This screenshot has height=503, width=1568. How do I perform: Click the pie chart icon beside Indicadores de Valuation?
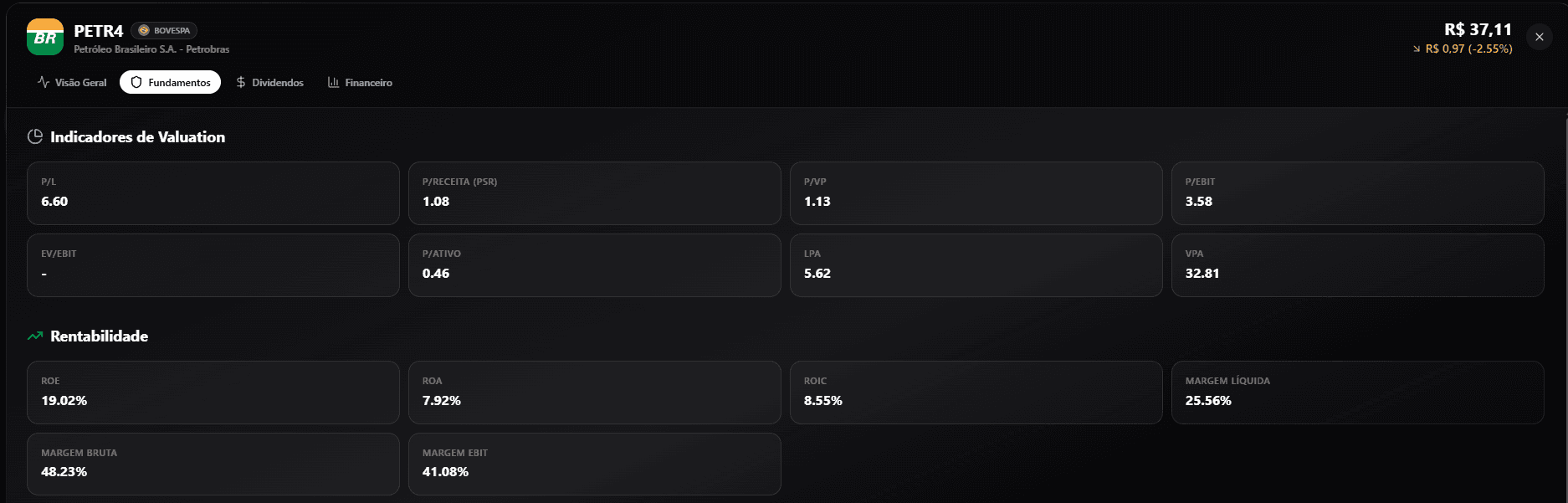35,136
